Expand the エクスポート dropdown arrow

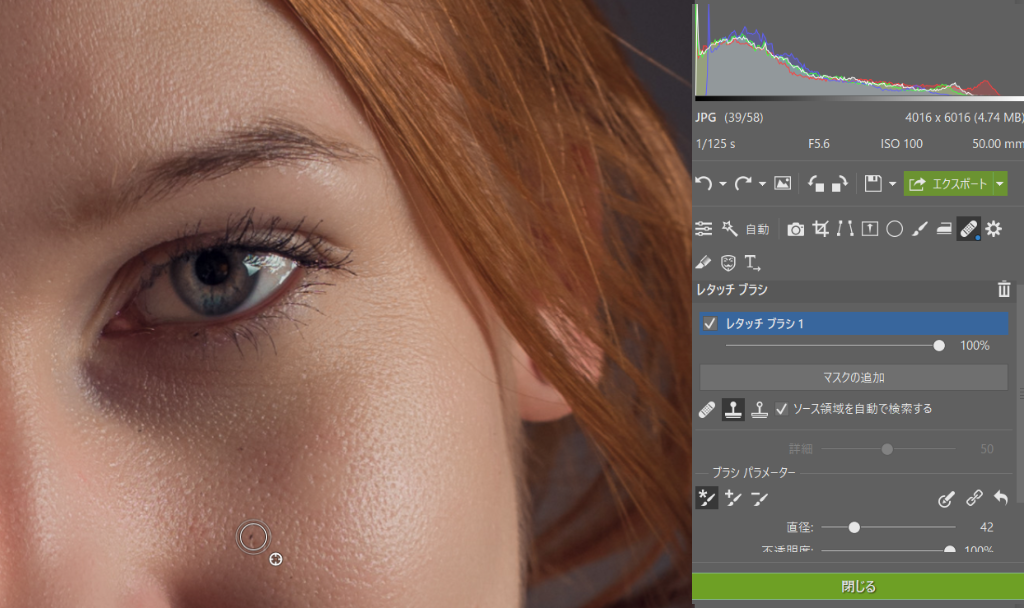pyautogui.click(x=1000, y=184)
